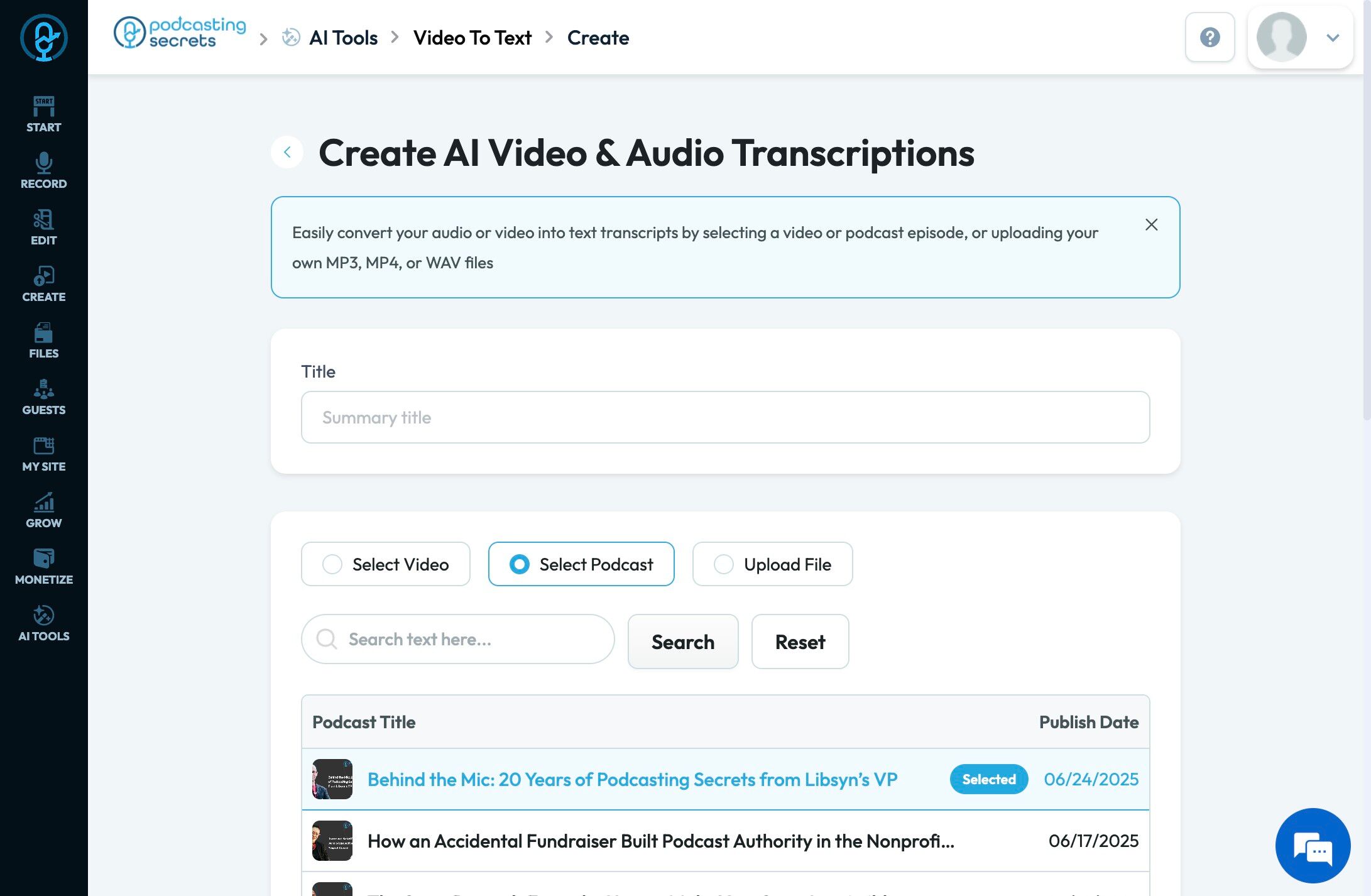The height and width of the screenshot is (896, 1371).
Task: Open the Grow analytics section
Action: [43, 510]
